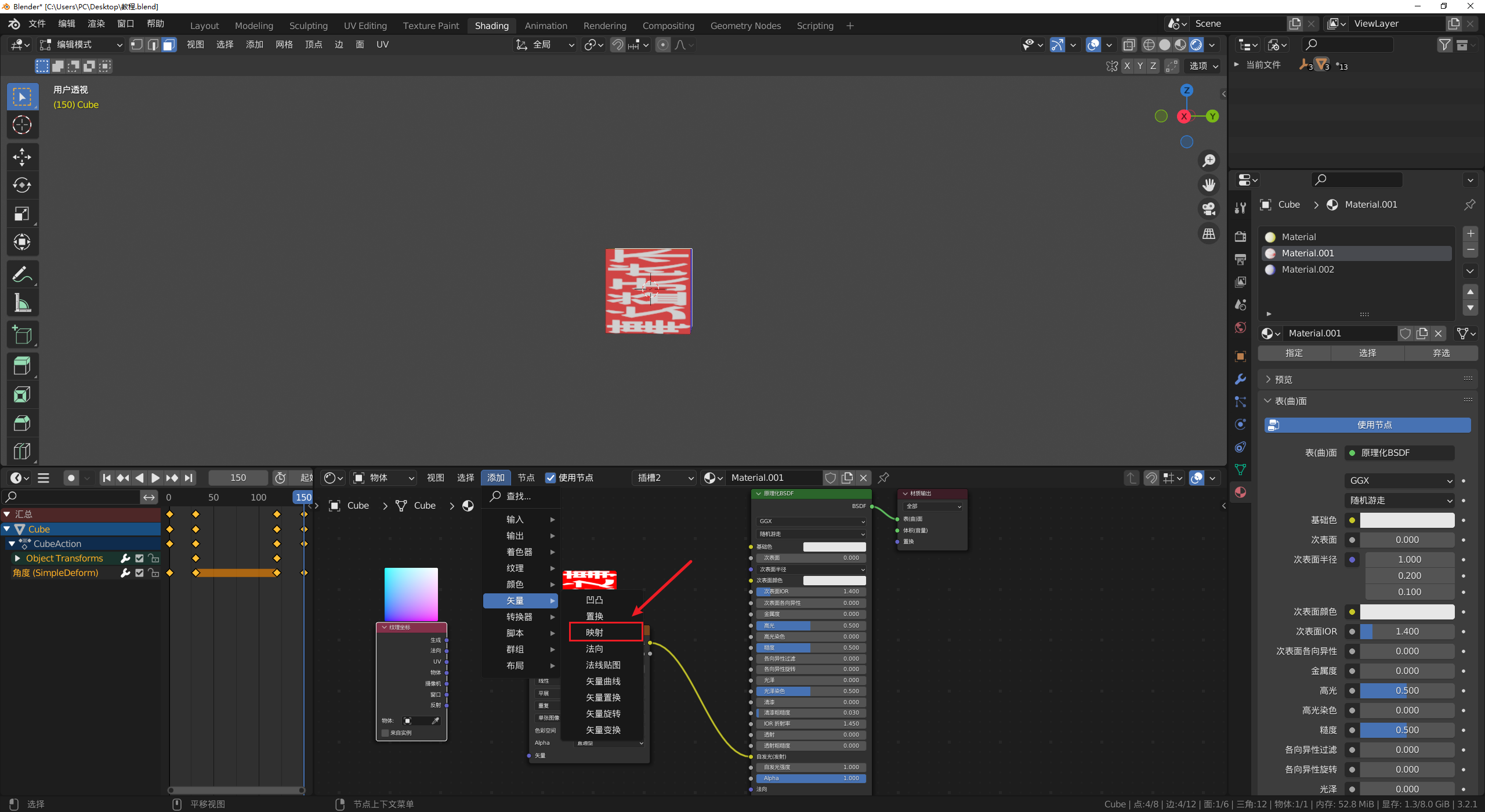Click the 3D Cursor tool

tap(22, 125)
